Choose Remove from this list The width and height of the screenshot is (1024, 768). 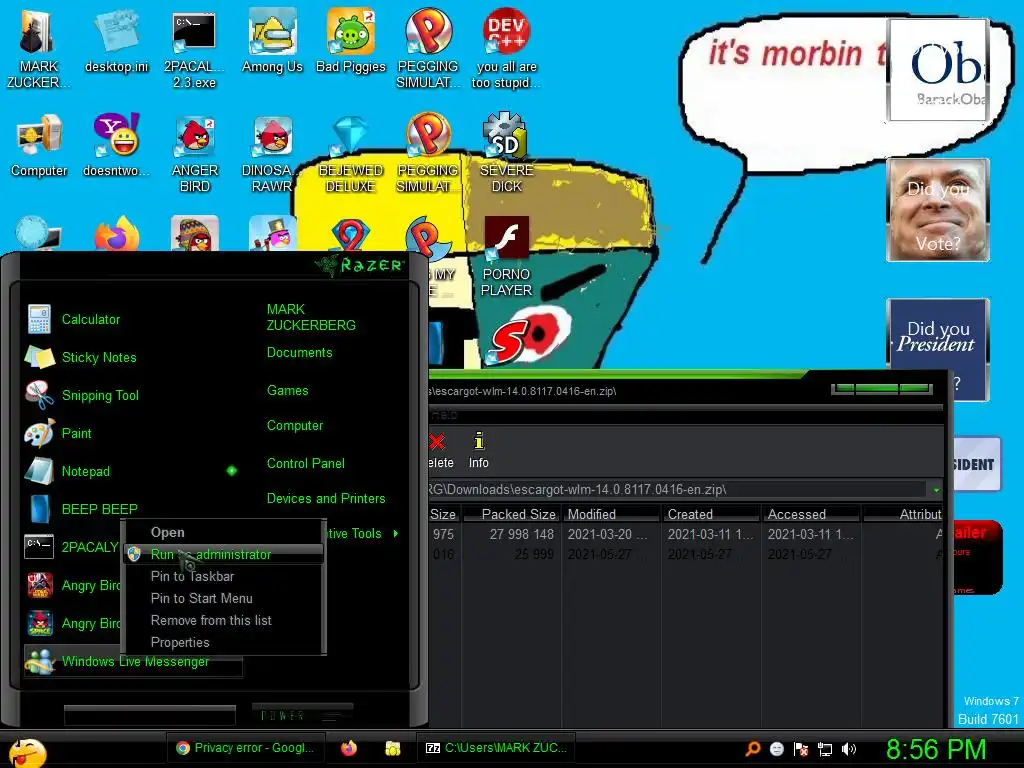[x=223, y=620]
